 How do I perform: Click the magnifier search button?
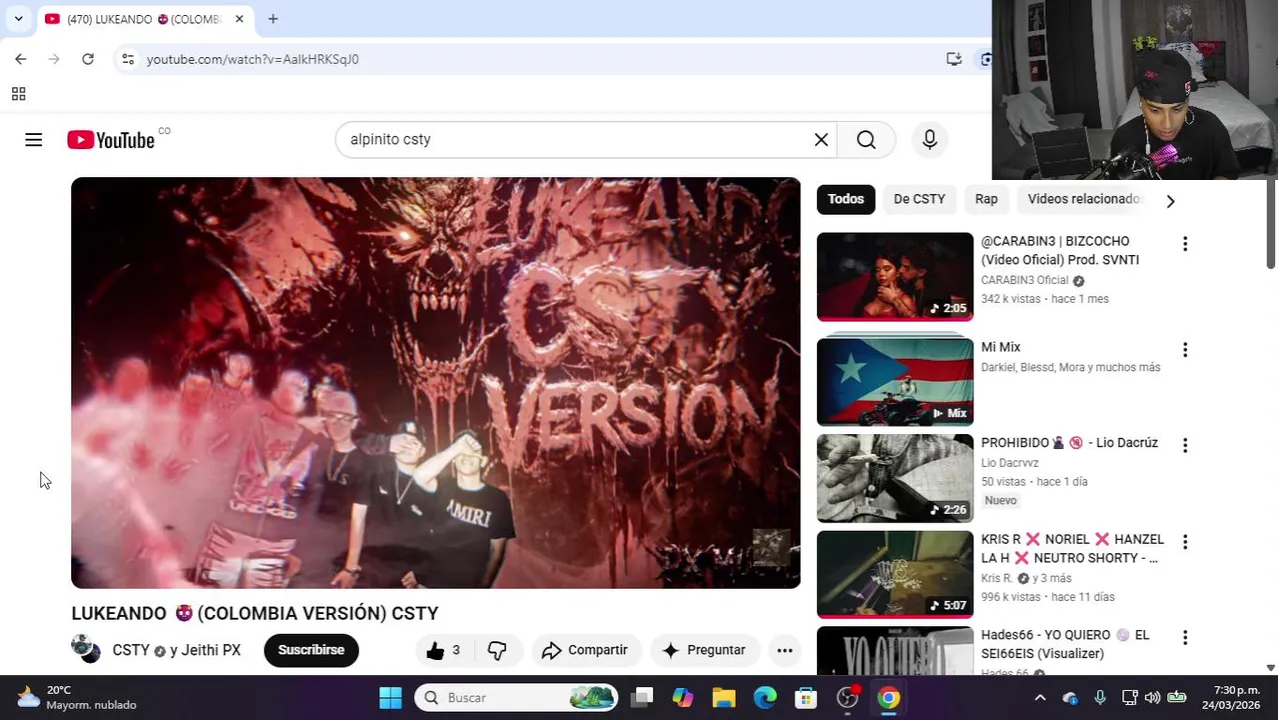click(866, 140)
